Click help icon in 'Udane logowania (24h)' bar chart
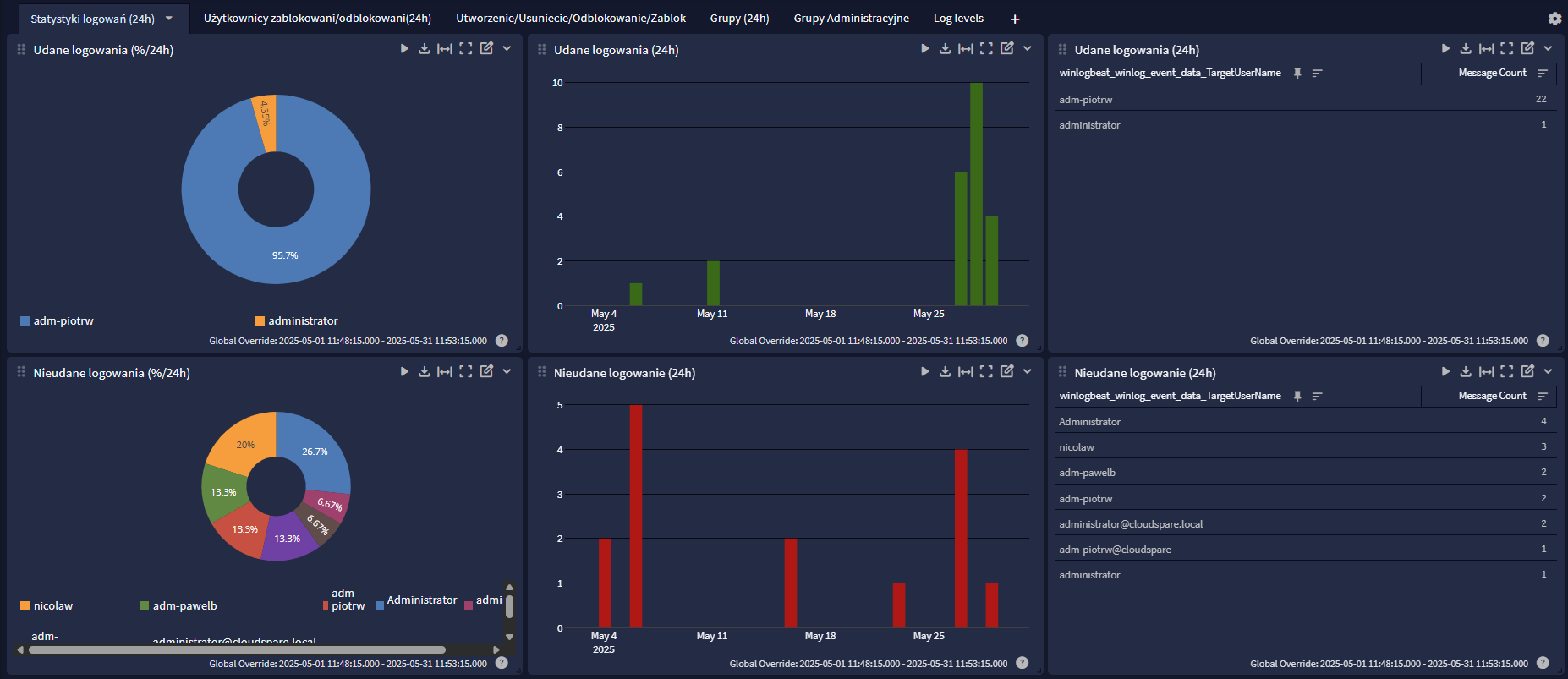Viewport: 1568px width, 679px height. [x=1022, y=341]
